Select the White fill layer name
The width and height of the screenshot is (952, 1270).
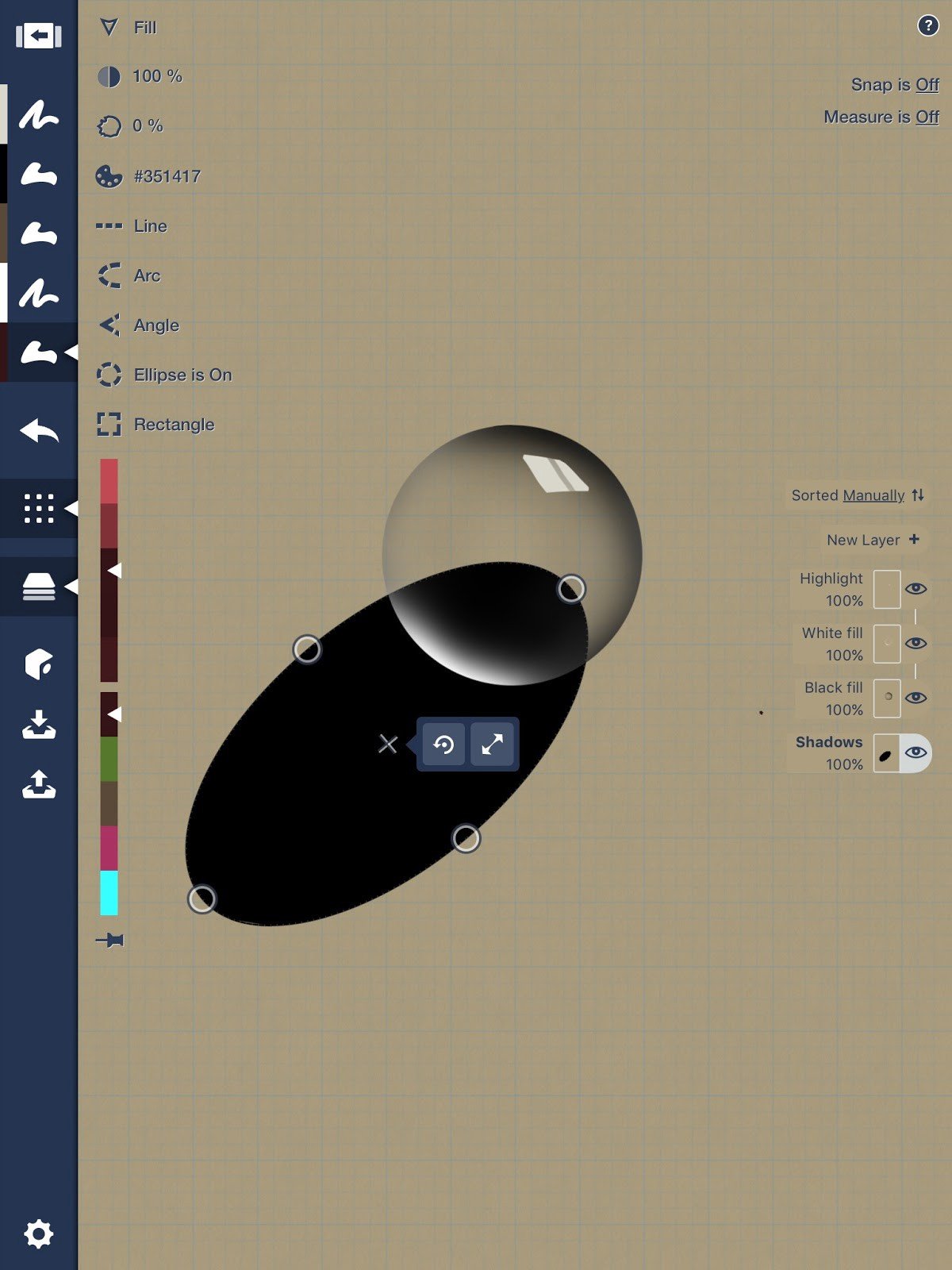point(832,633)
